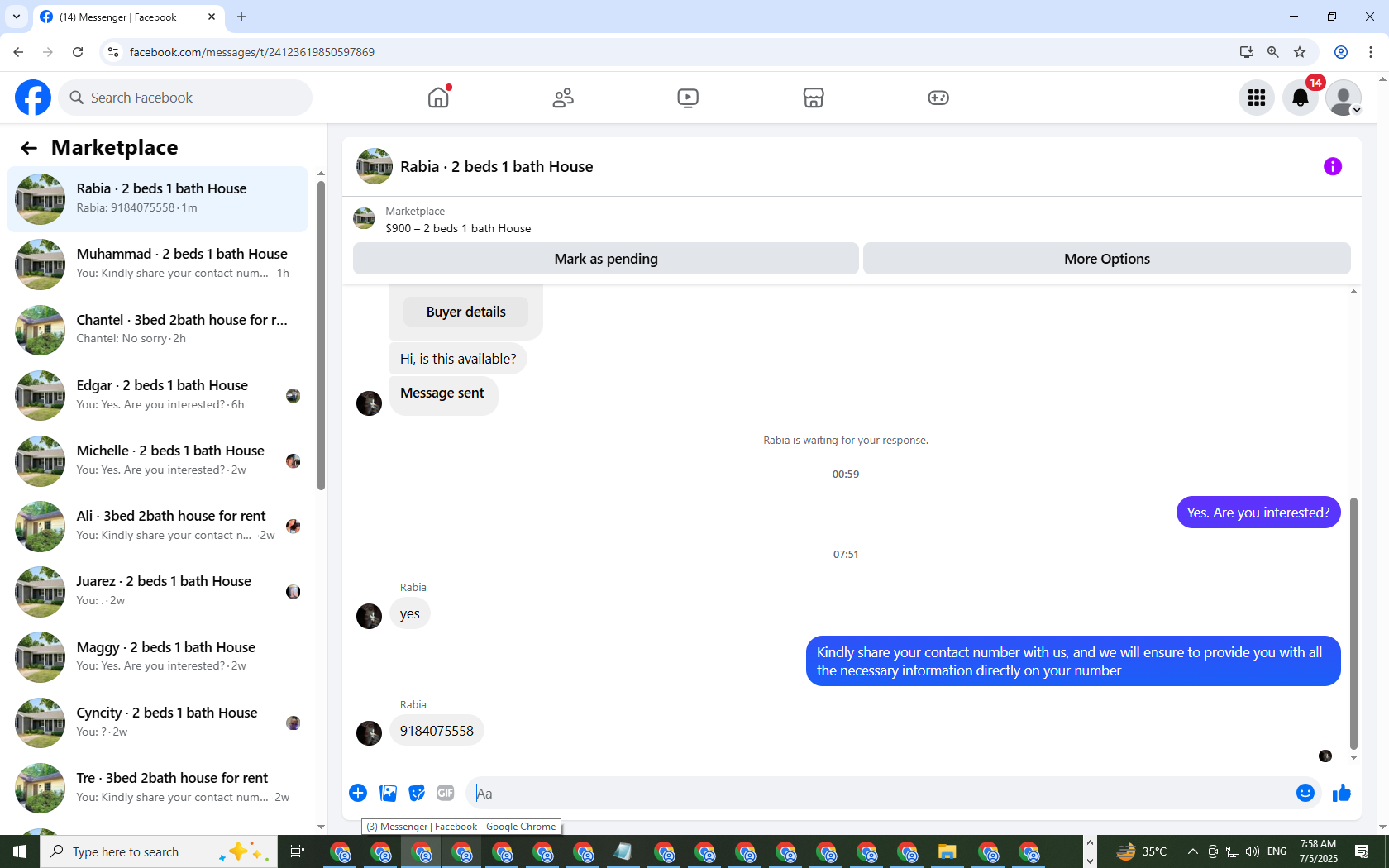Screen dimensions: 1389x868
Task: Open the volume control in tray
Action: click(x=1253, y=851)
